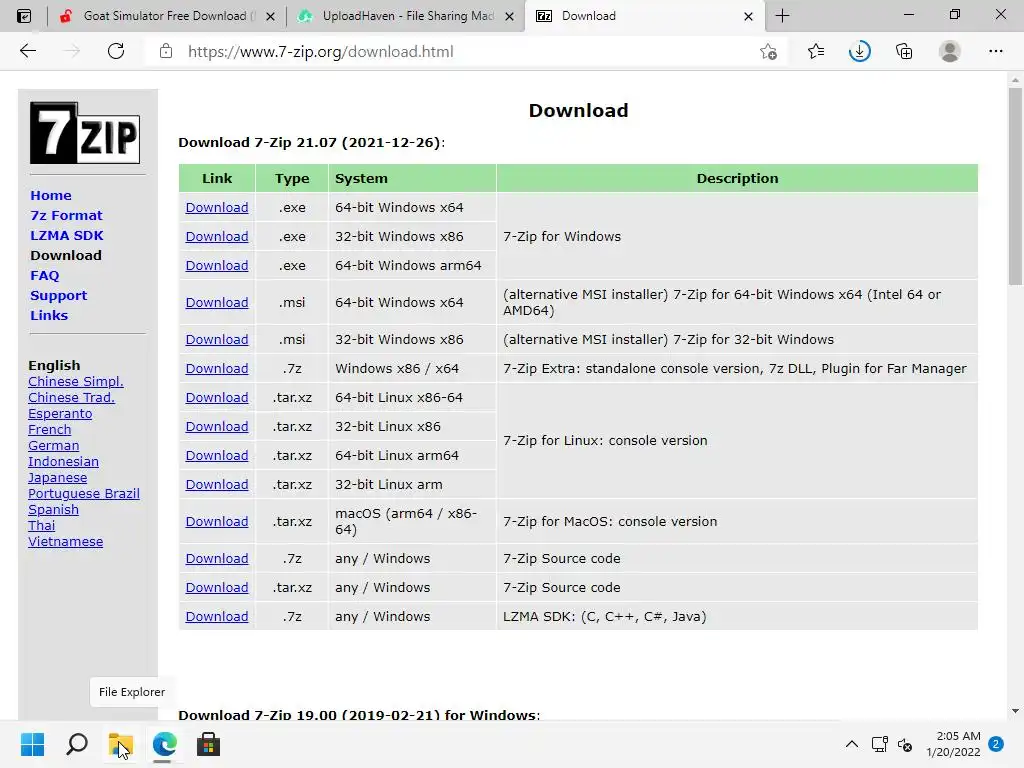Download .exe for 64-bit Windows x64
Viewport: 1024px width, 768px height.
(x=217, y=208)
